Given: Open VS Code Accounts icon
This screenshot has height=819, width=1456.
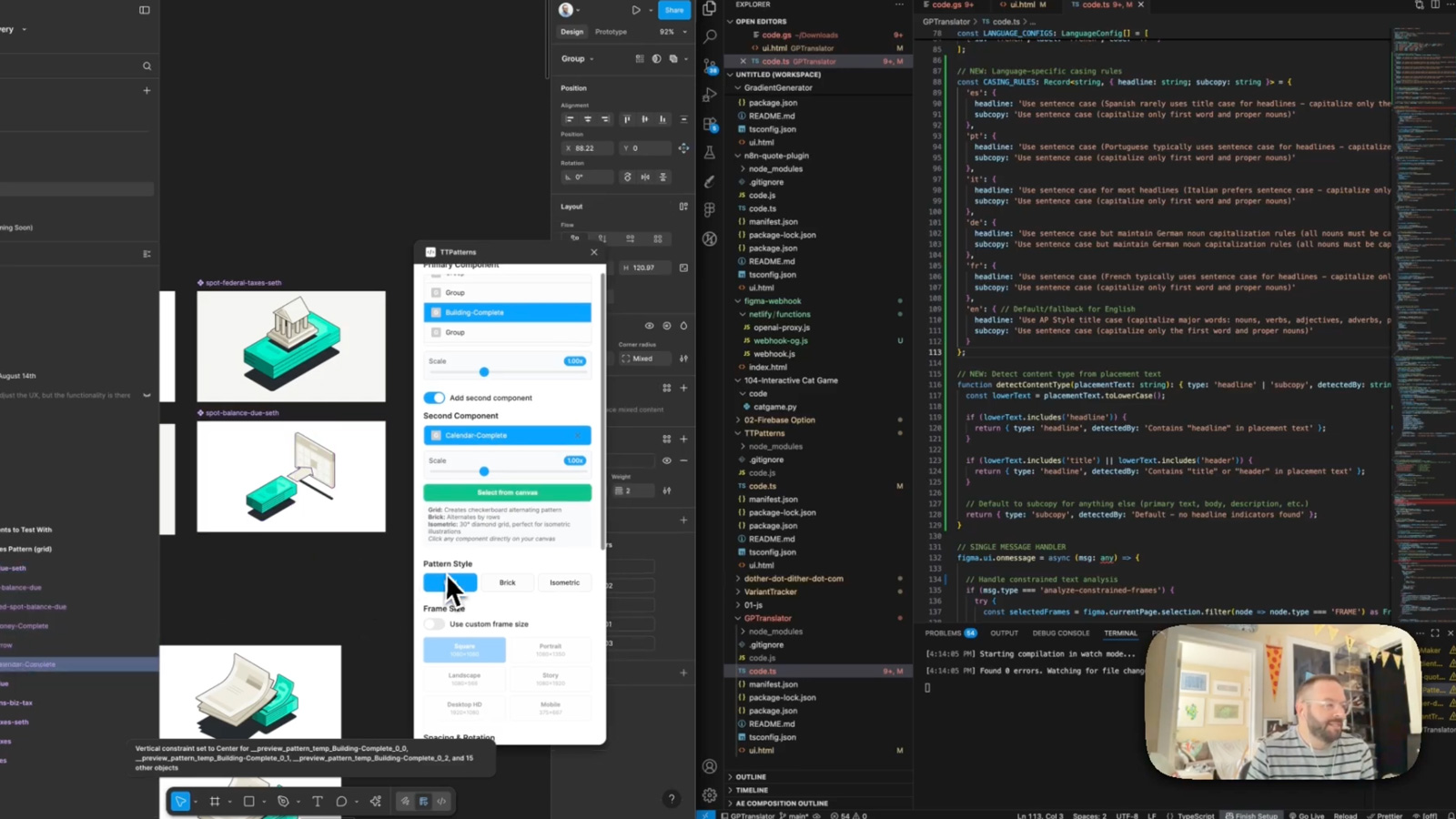Looking at the screenshot, I should coord(710,766).
